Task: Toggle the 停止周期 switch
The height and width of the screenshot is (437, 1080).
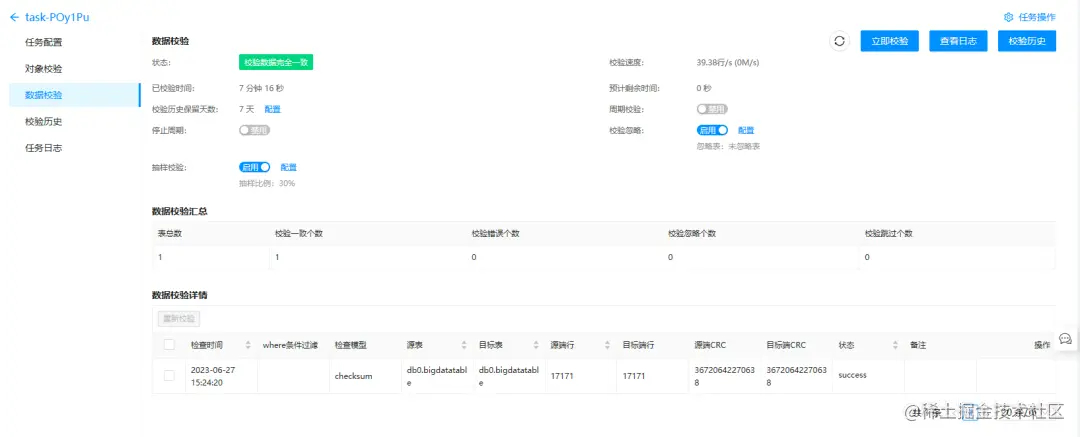Action: pyautogui.click(x=254, y=130)
